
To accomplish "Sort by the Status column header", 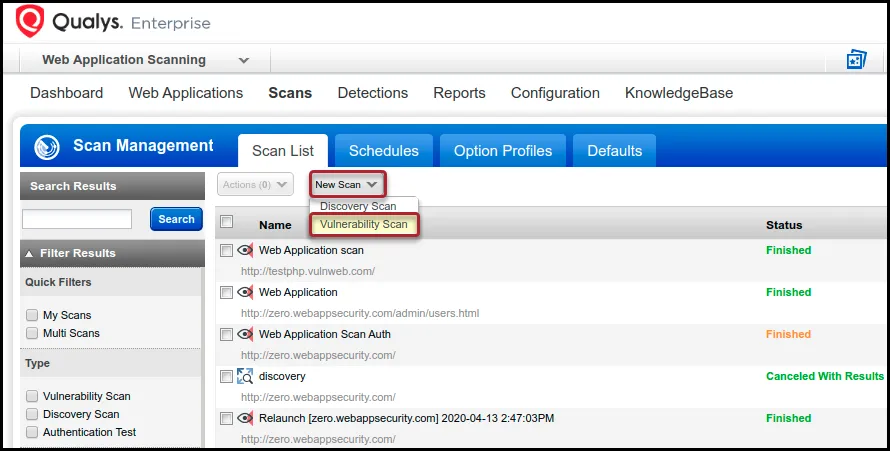I will (784, 225).
